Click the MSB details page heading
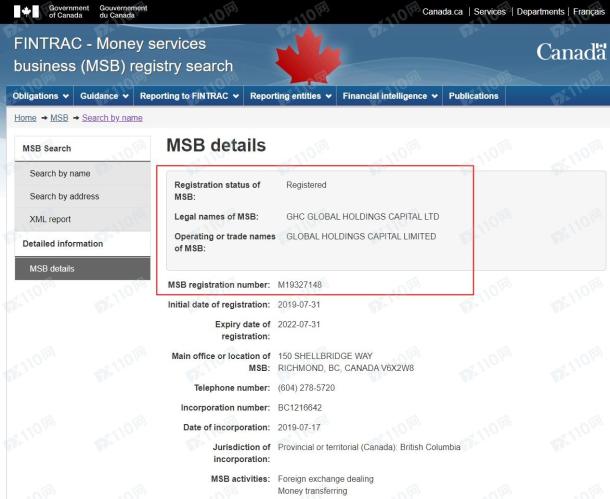 (216, 145)
